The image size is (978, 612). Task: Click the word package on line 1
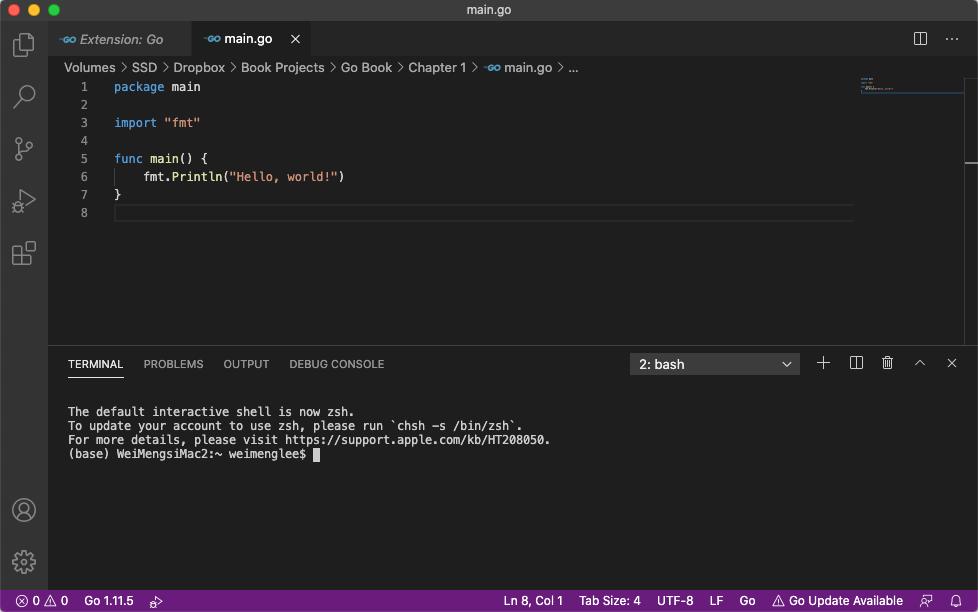click(139, 87)
